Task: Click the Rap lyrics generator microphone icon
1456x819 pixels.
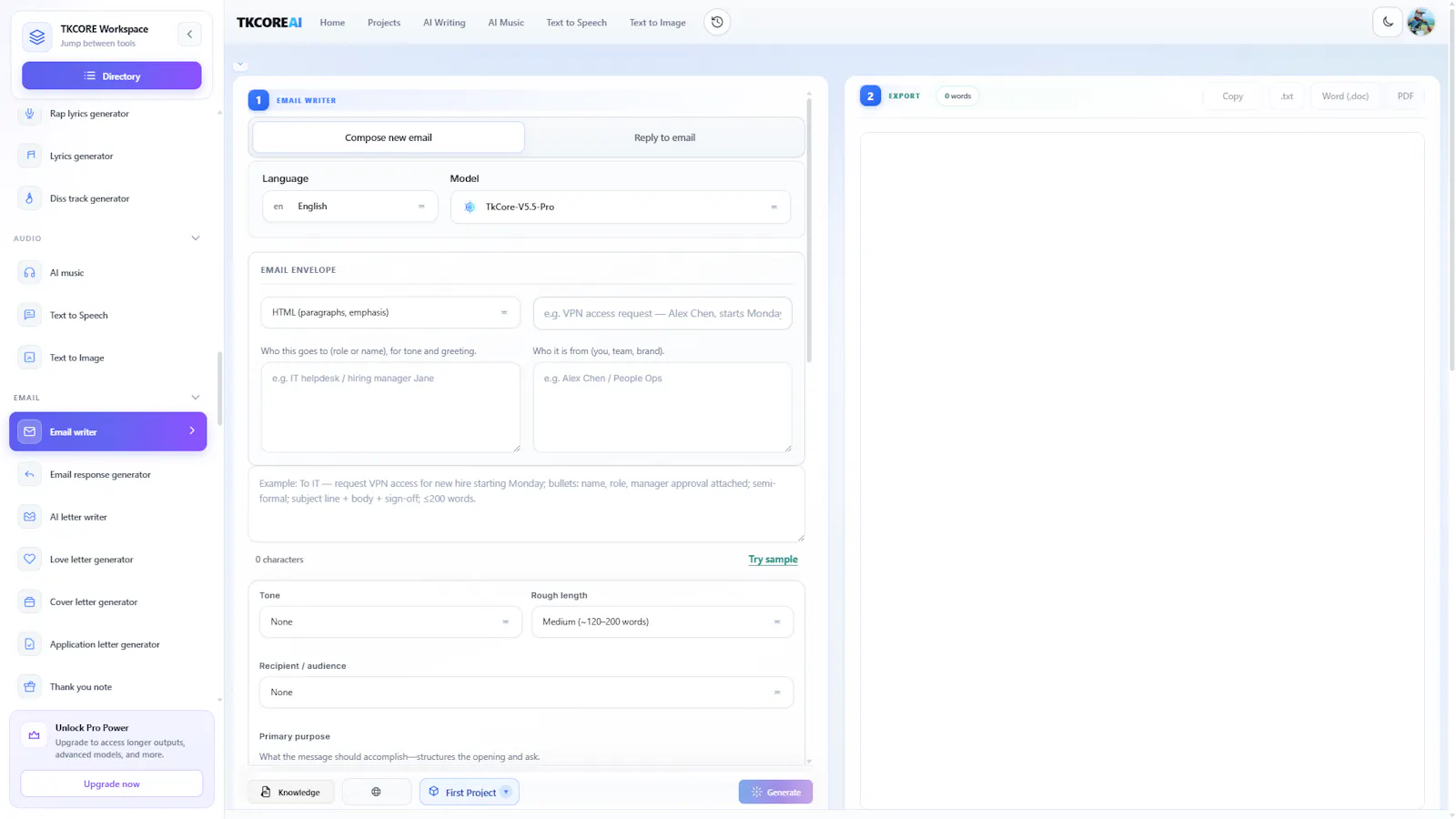Action: point(30,114)
